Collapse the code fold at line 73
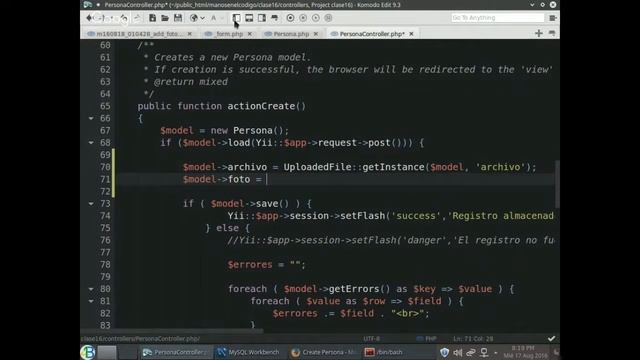Screen dimensions: 640x360 point(91,204)
